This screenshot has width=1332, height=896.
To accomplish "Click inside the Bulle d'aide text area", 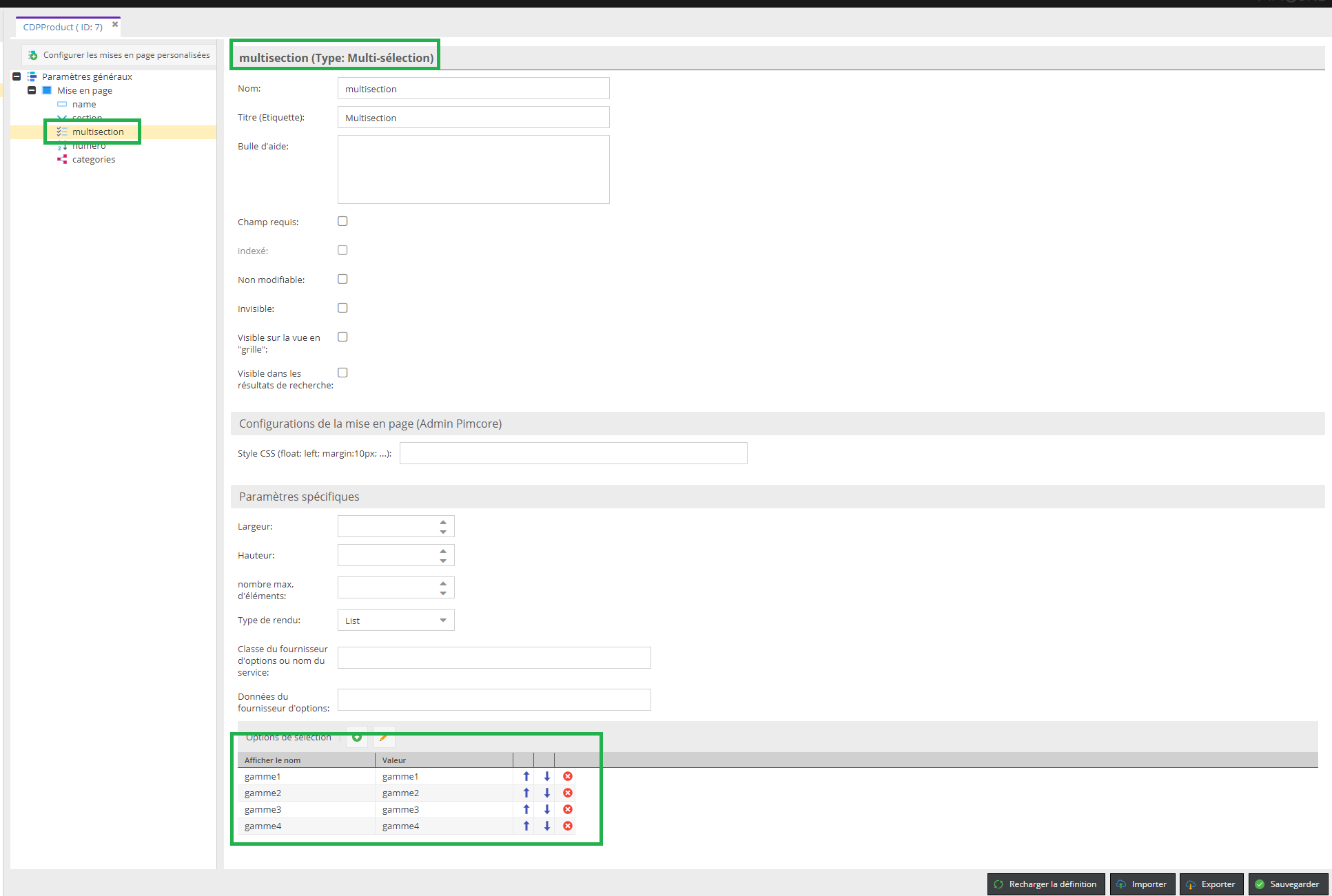I will 473,169.
